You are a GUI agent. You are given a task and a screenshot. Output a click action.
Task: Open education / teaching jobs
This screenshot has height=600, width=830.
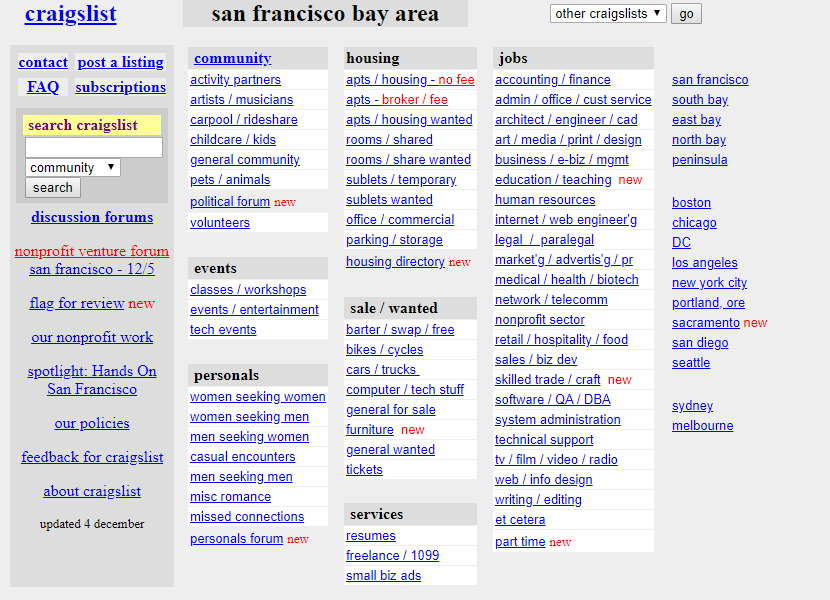[x=553, y=180]
